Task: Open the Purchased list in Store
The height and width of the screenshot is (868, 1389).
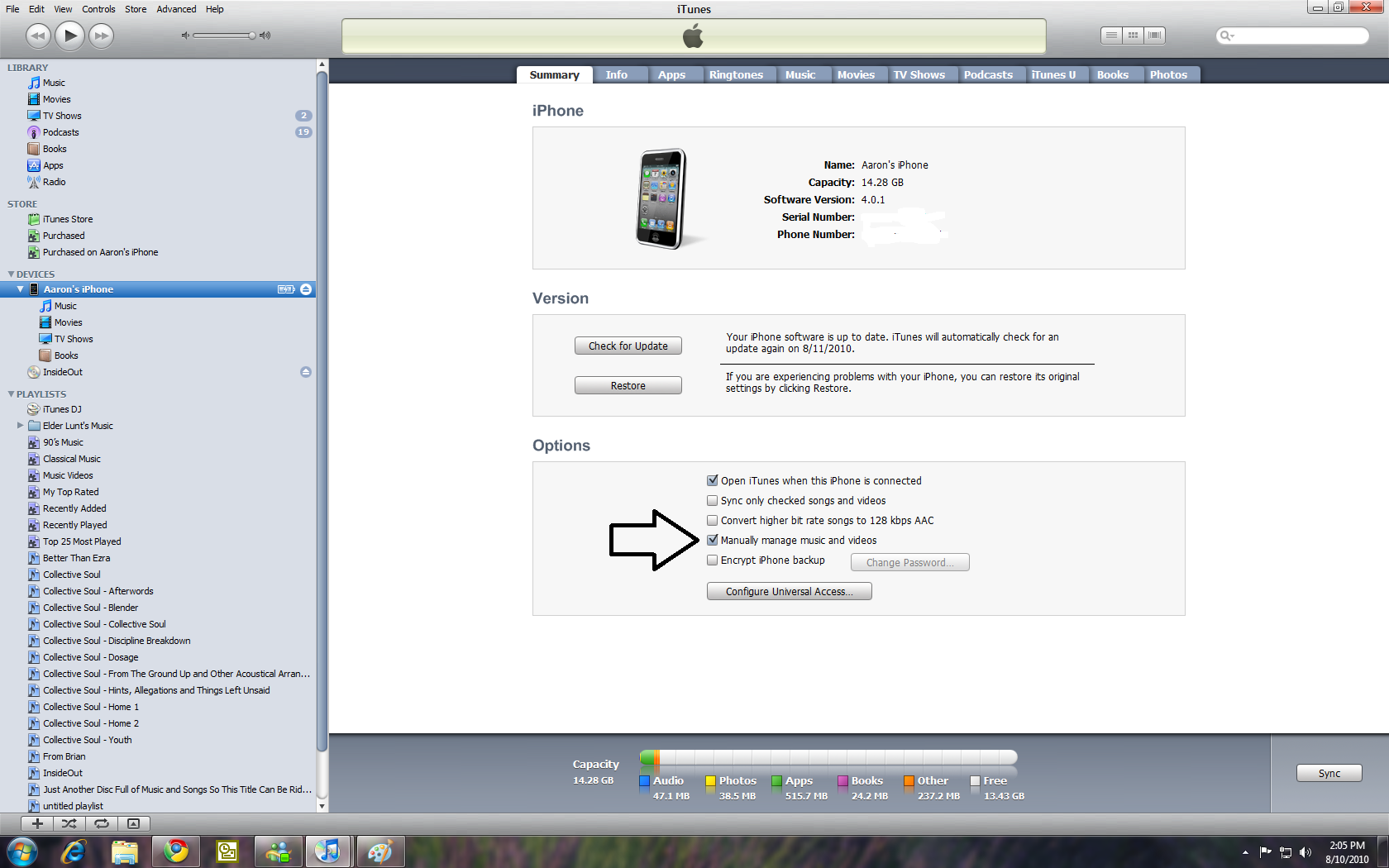Action: pos(63,236)
